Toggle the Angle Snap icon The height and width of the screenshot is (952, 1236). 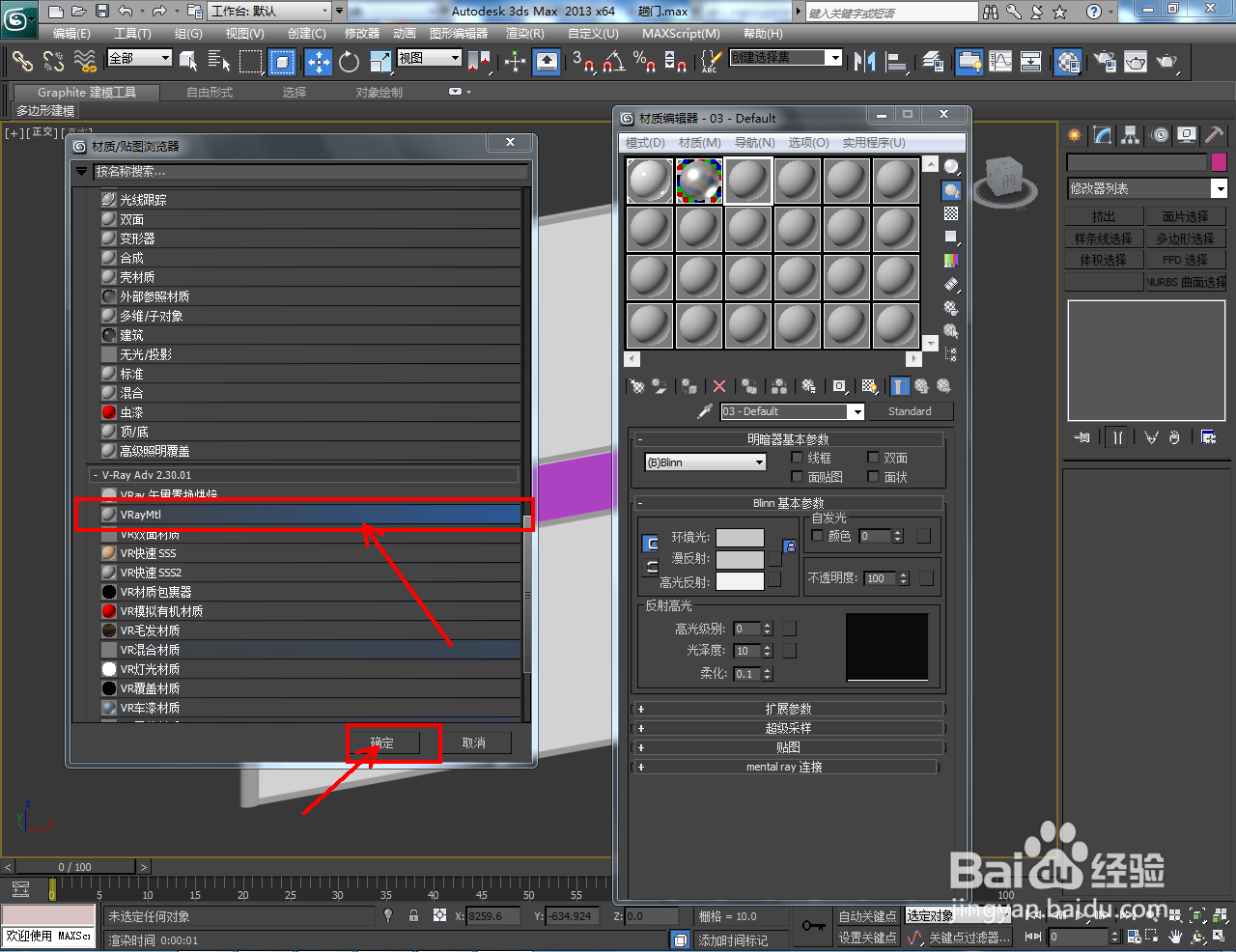pyautogui.click(x=613, y=63)
